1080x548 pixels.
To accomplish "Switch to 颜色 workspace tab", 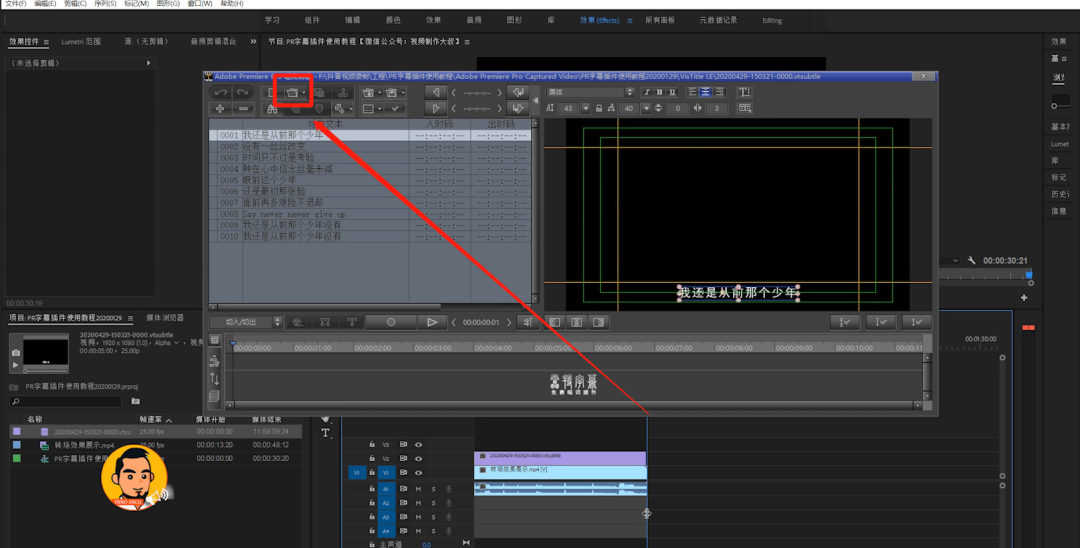I will click(393, 20).
